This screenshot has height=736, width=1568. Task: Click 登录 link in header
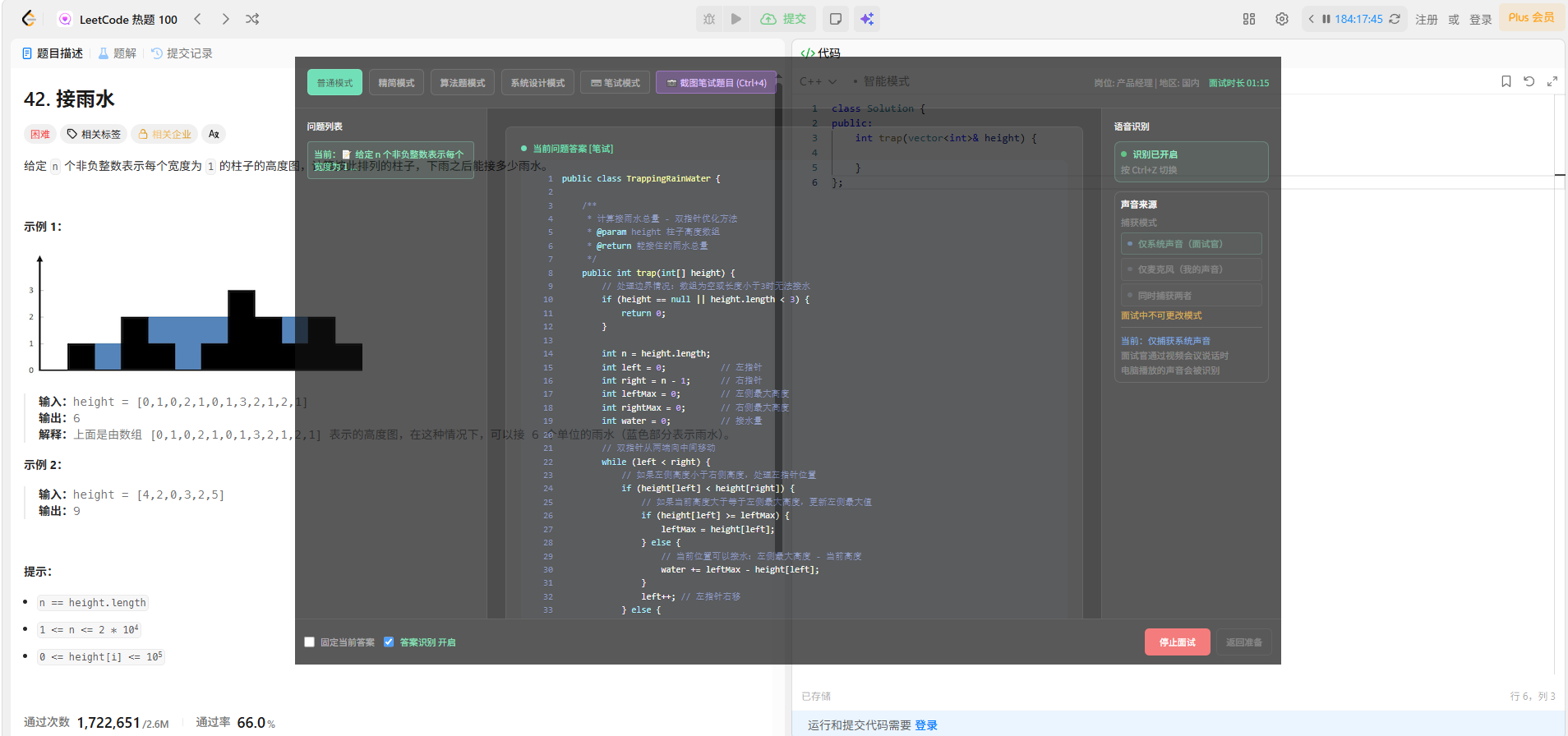pyautogui.click(x=1481, y=20)
